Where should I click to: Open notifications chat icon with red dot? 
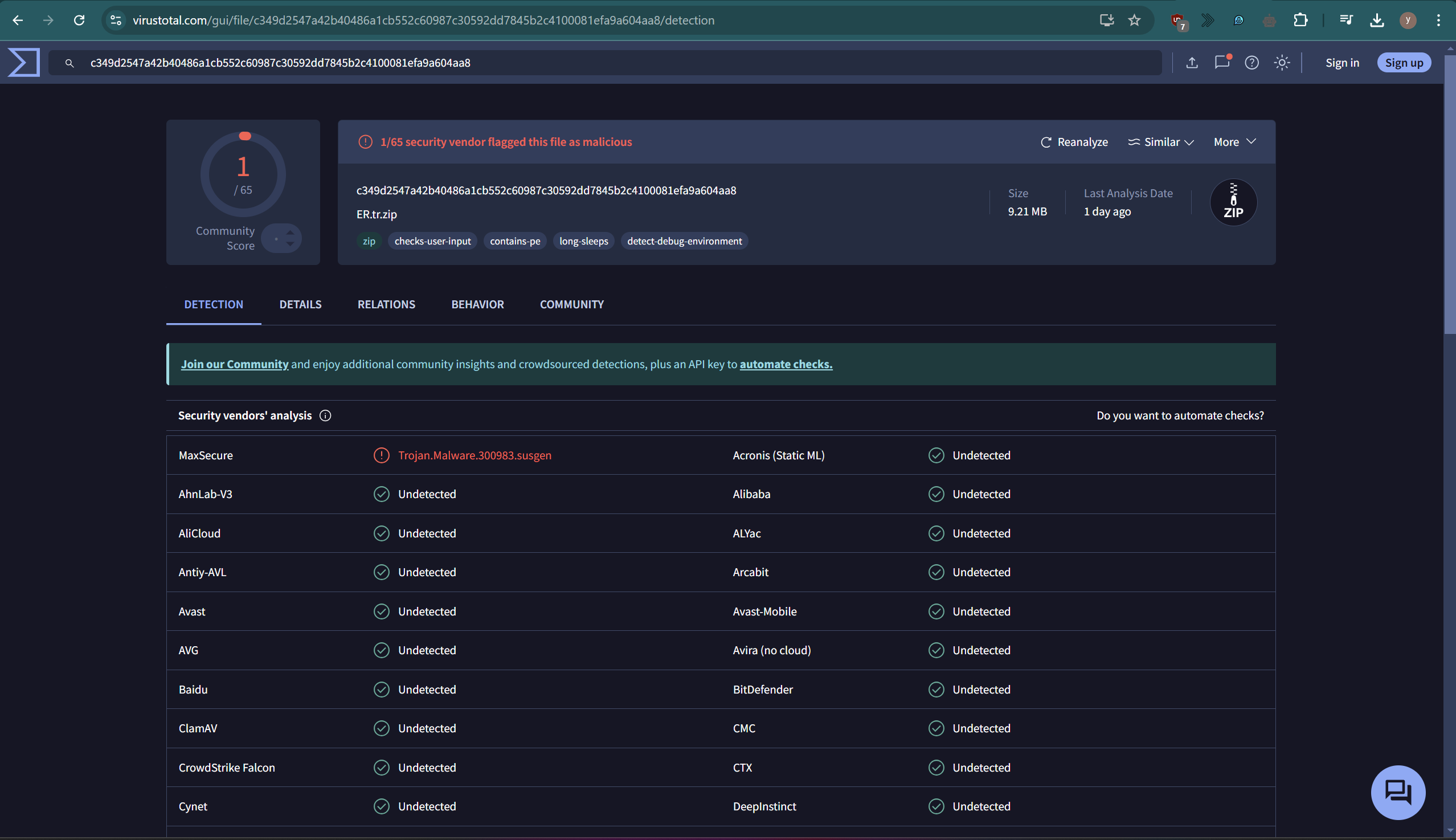click(x=1222, y=62)
